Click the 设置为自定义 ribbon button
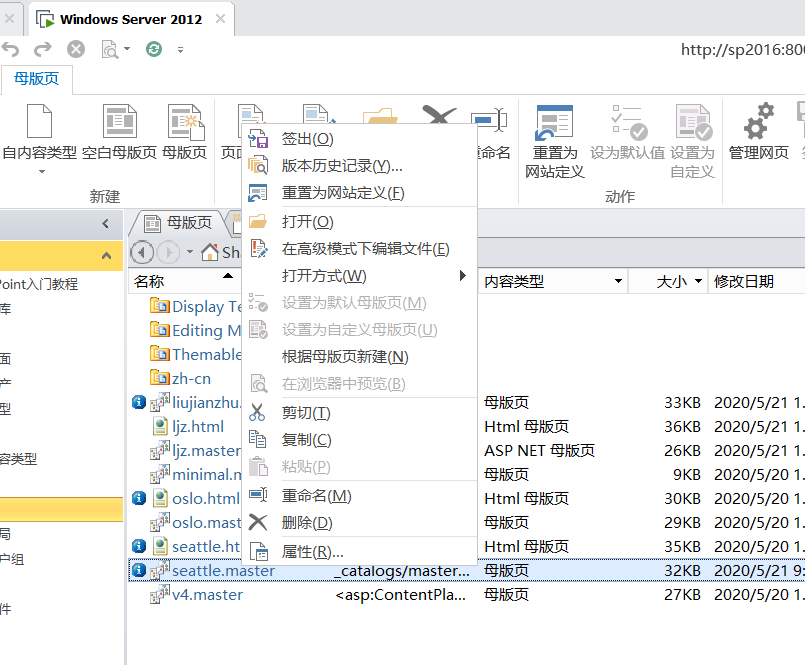 [693, 141]
